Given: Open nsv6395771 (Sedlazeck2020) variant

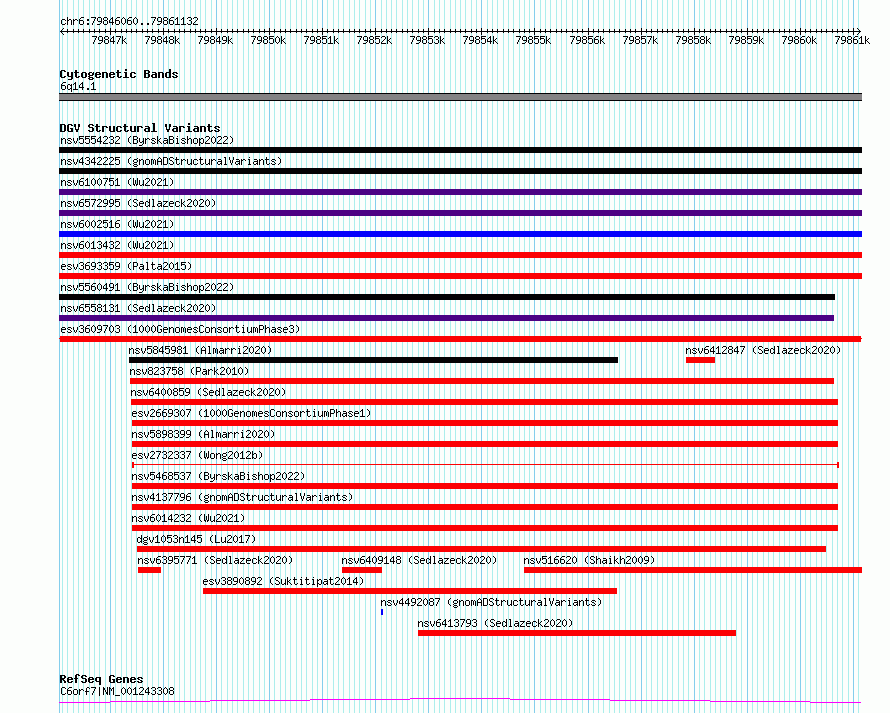Looking at the screenshot, I should [x=215, y=560].
